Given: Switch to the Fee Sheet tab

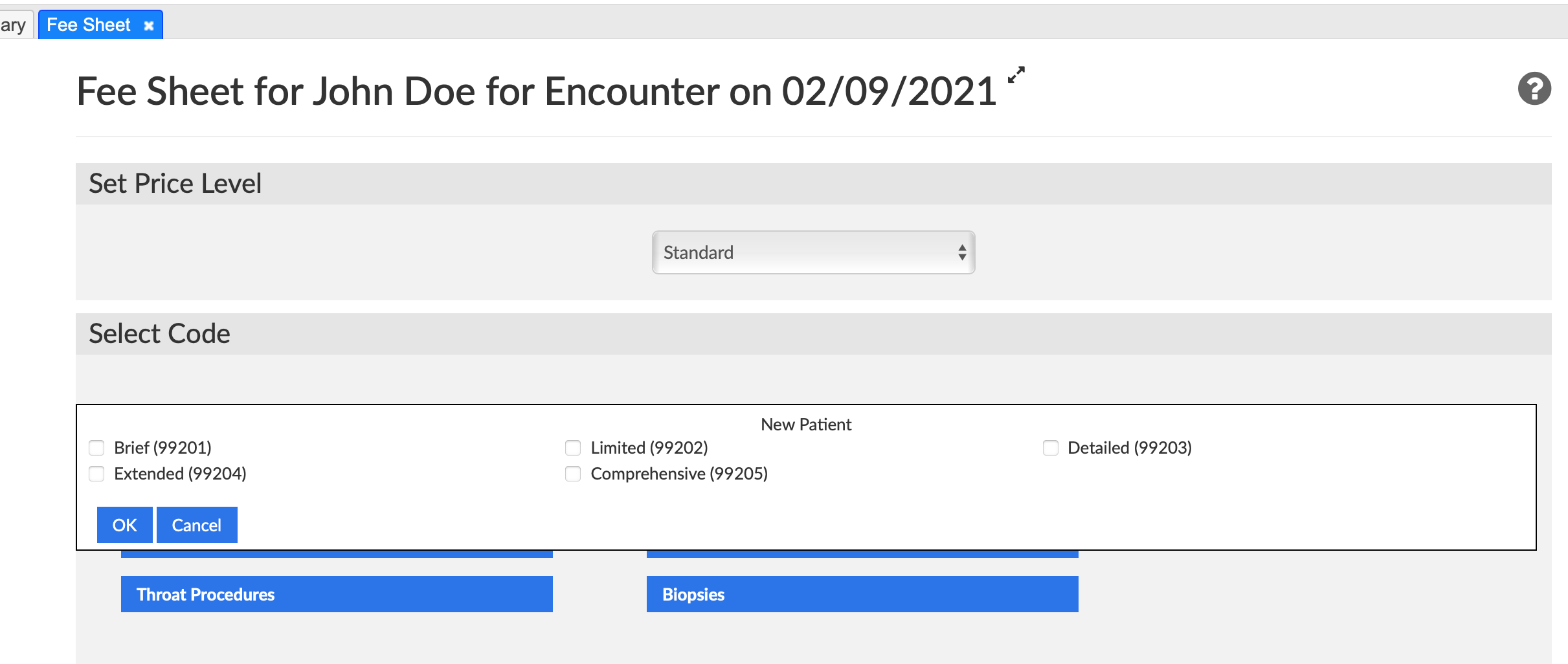Looking at the screenshot, I should pyautogui.click(x=89, y=25).
